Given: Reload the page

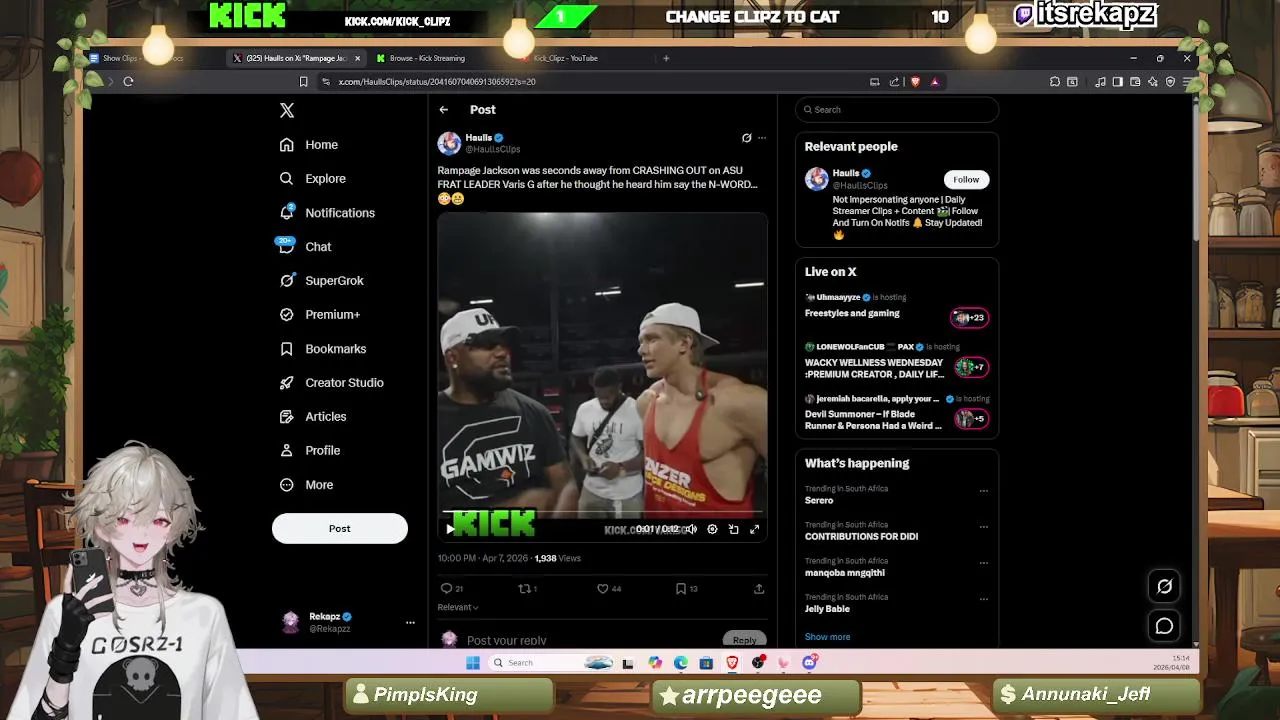Looking at the screenshot, I should tap(128, 82).
